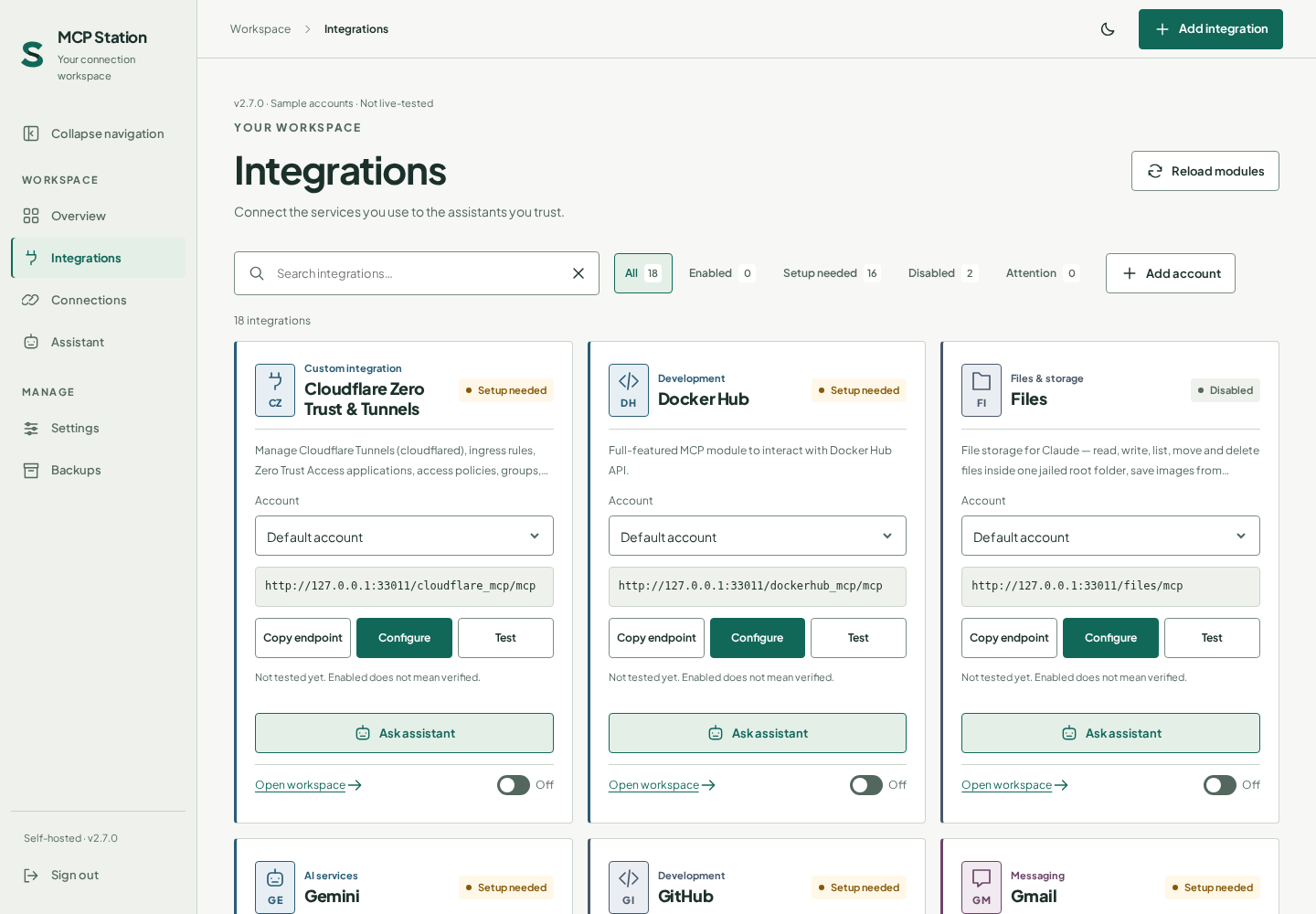Configure the Docker Hub integration
Screen dimensions: 1316x914
pos(758,638)
